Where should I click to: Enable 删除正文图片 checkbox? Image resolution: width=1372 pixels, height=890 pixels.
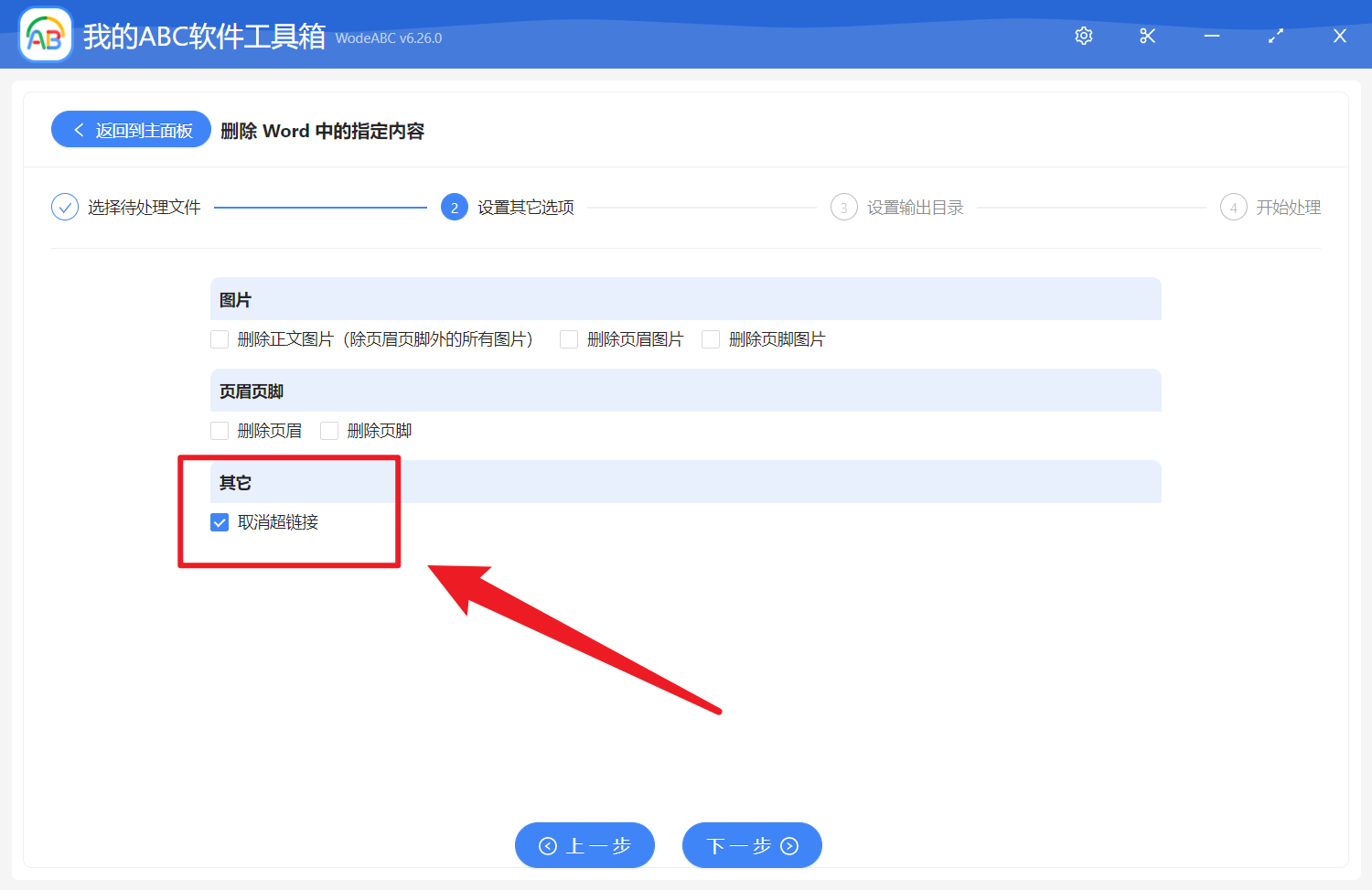click(220, 338)
